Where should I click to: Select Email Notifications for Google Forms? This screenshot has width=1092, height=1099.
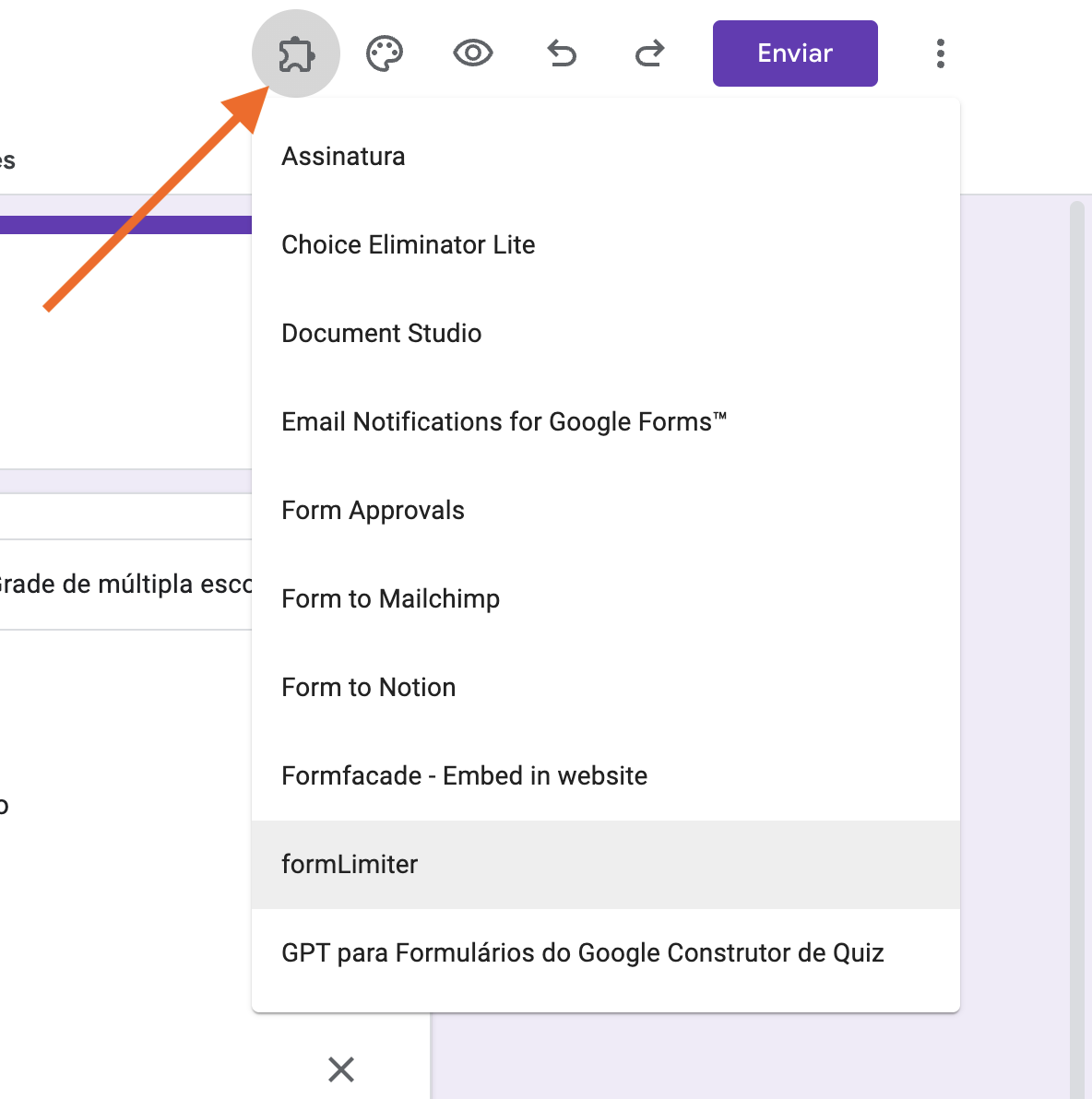tap(504, 421)
